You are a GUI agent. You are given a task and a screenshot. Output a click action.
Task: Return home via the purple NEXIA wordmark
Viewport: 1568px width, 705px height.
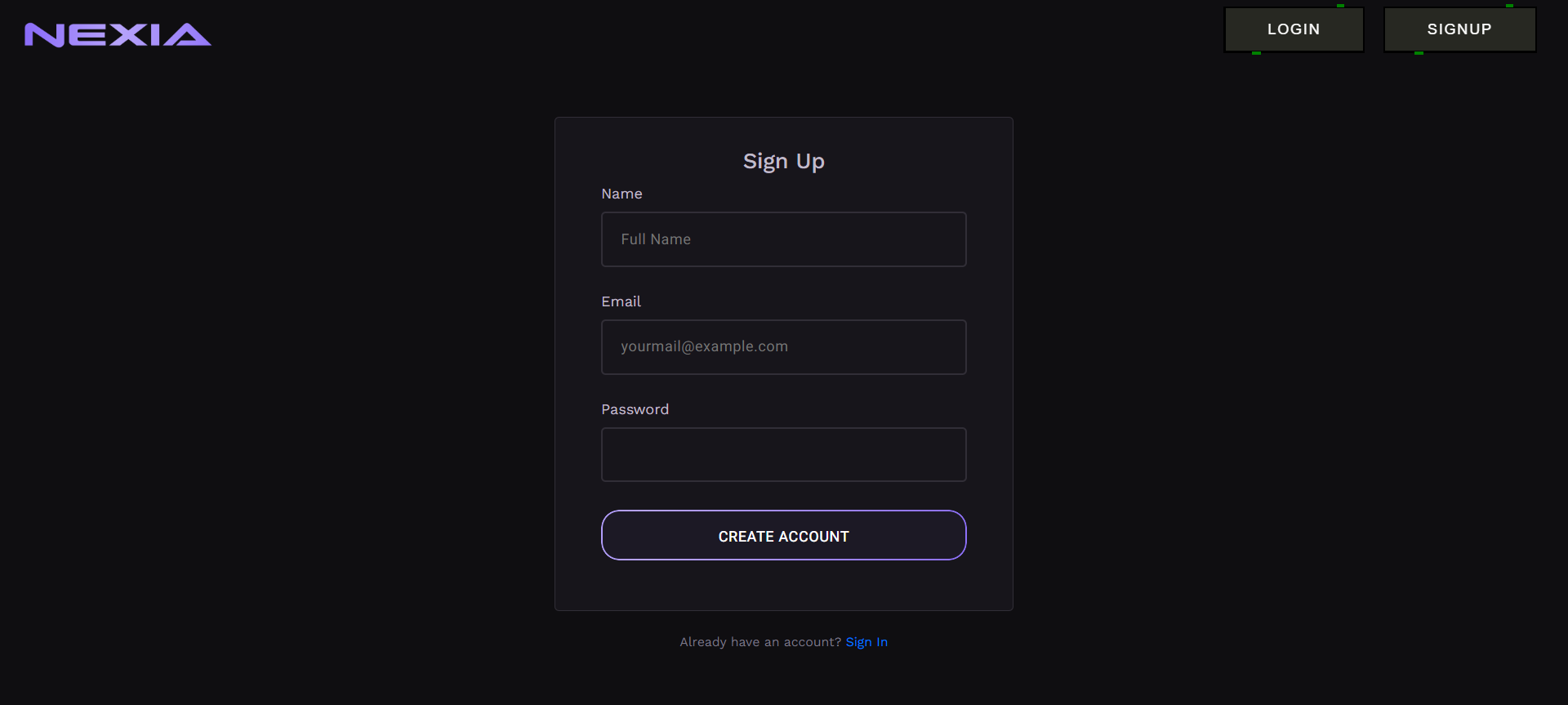point(118,34)
